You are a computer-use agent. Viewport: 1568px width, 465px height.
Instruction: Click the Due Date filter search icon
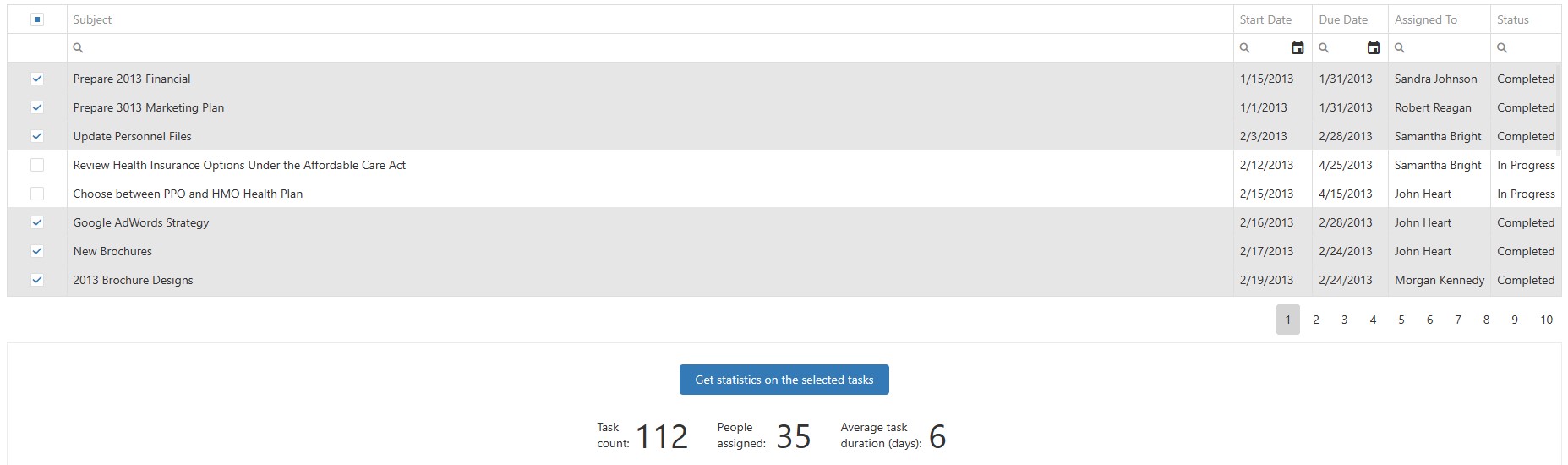(1325, 48)
